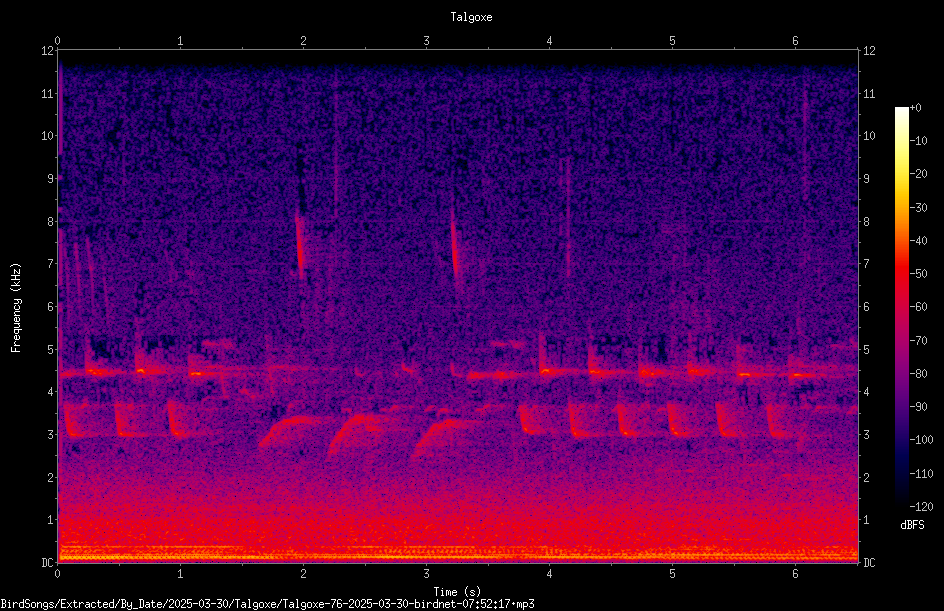Click the 'dBFS' label under the color scale
This screenshot has height=611, width=944.
click(912, 525)
